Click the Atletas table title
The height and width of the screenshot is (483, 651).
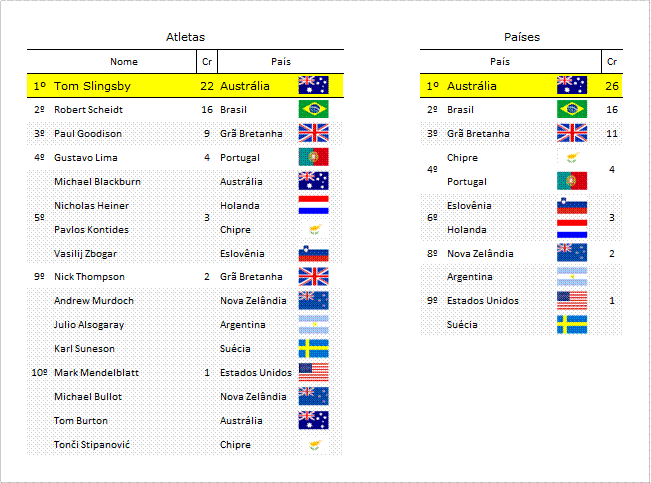[185, 37]
